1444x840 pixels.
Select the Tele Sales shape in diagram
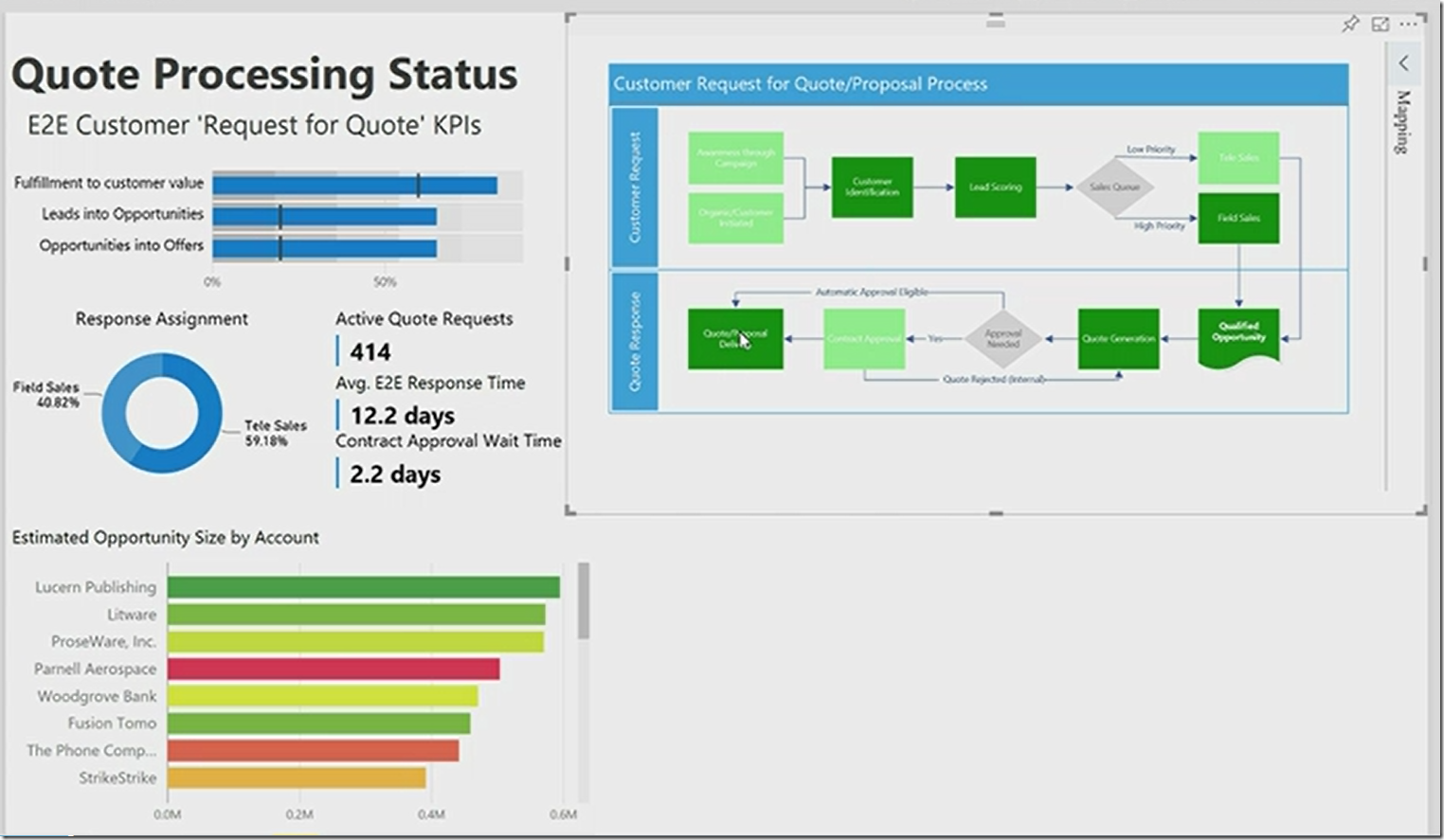click(1238, 157)
